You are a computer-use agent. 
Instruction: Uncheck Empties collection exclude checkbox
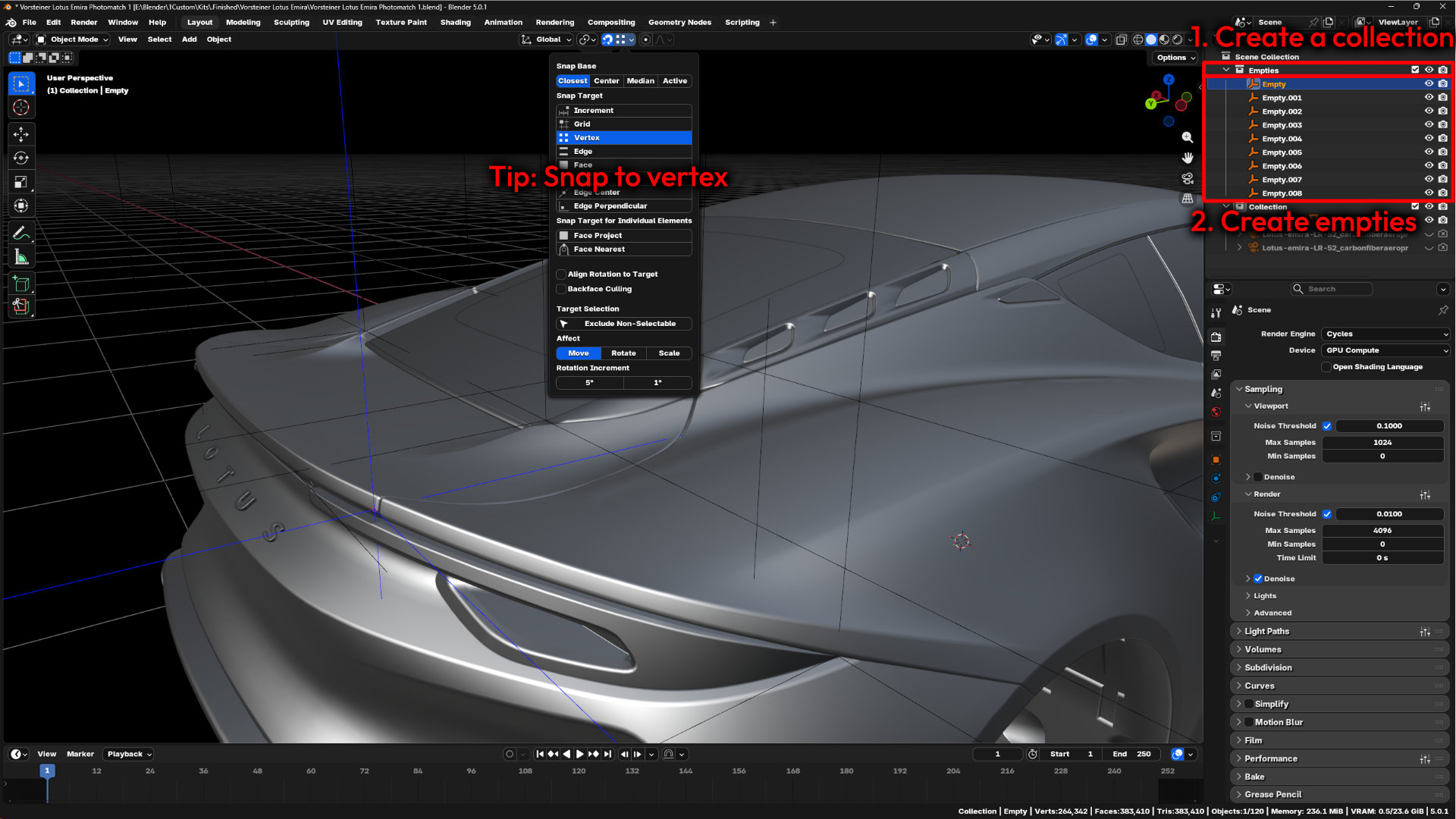pos(1415,70)
